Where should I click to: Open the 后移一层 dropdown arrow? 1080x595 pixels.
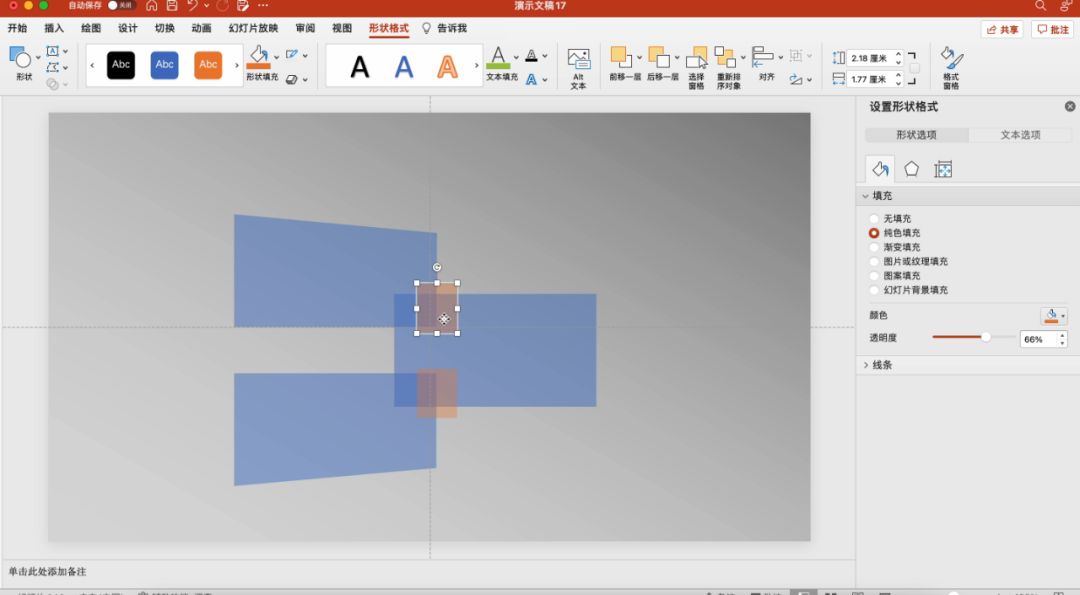(x=676, y=57)
